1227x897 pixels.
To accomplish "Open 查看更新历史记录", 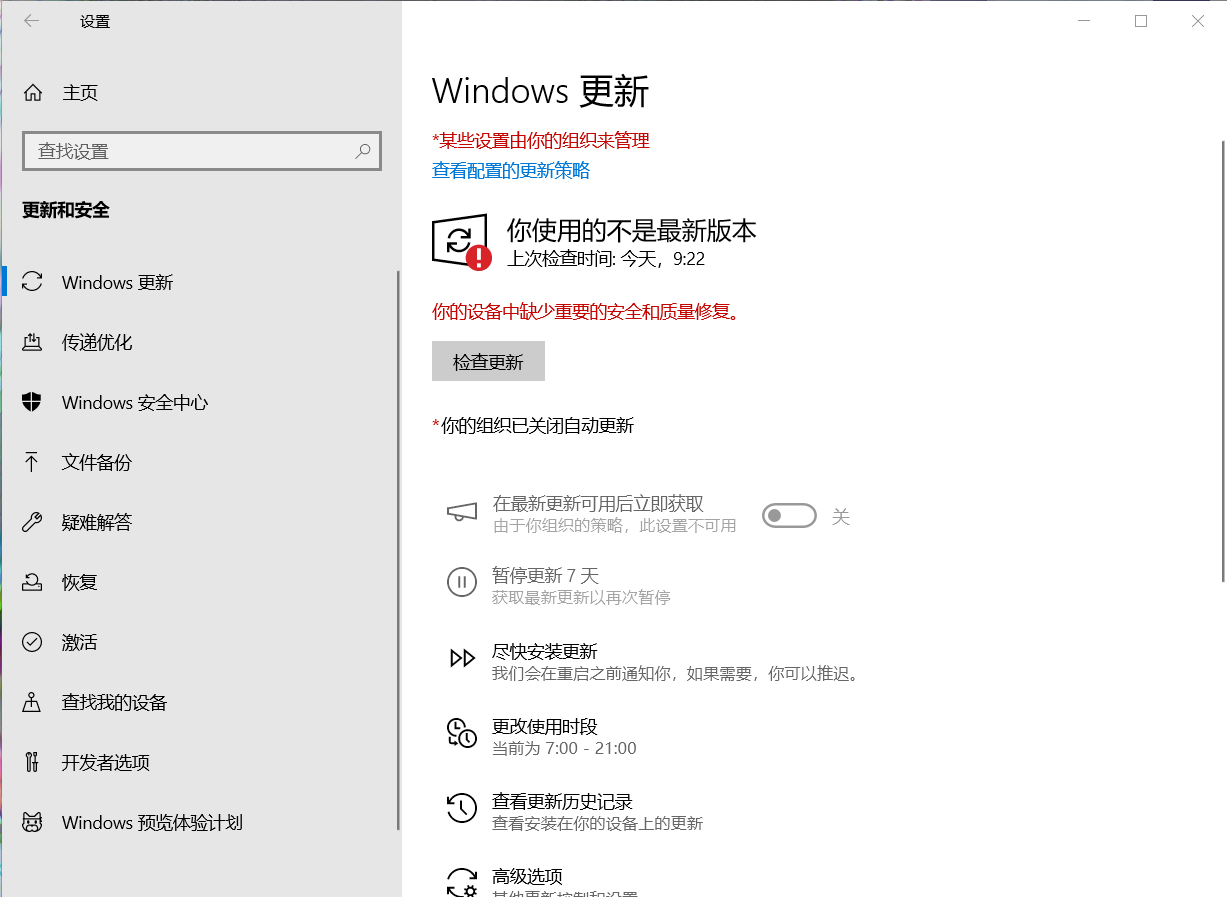I will pos(562,801).
